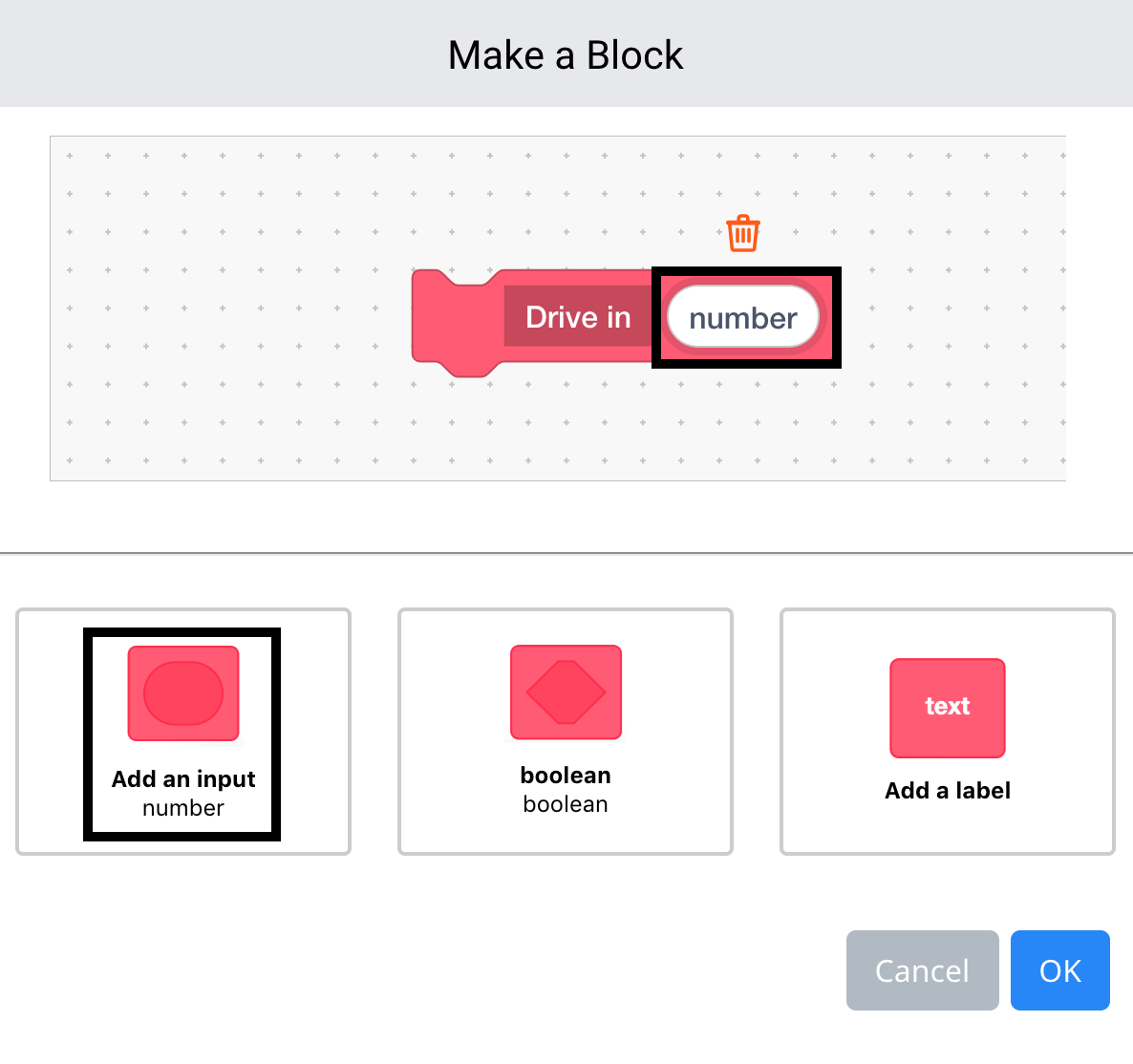
Task: Click Cancel to dismiss the dialog
Action: pyautogui.click(x=921, y=970)
